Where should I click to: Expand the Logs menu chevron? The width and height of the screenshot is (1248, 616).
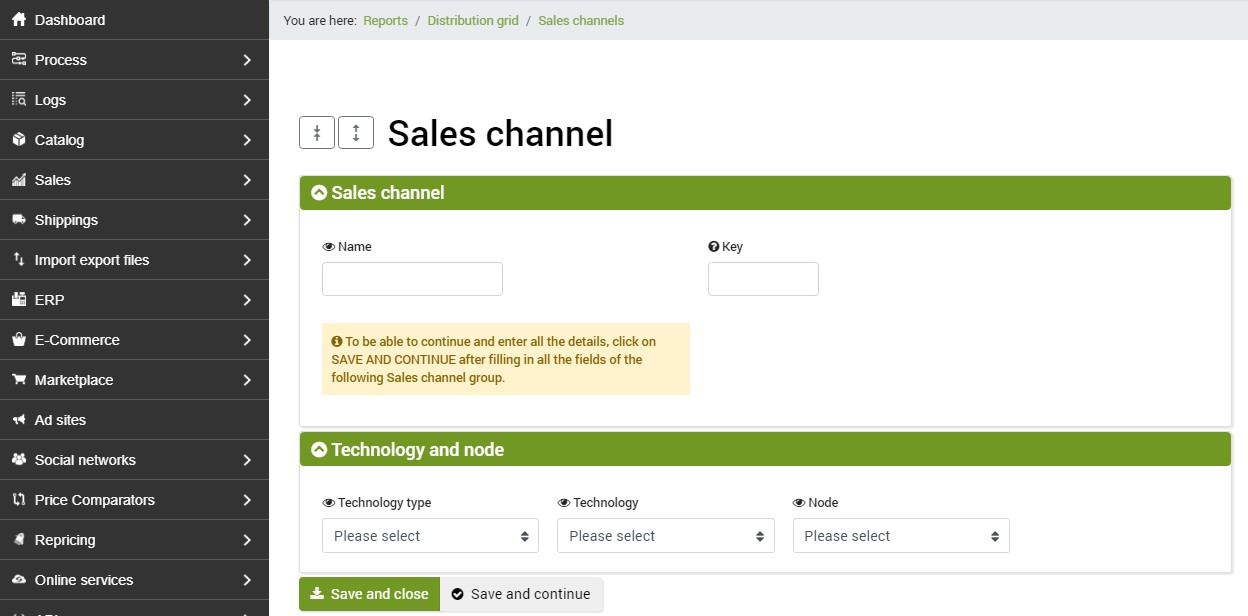247,100
